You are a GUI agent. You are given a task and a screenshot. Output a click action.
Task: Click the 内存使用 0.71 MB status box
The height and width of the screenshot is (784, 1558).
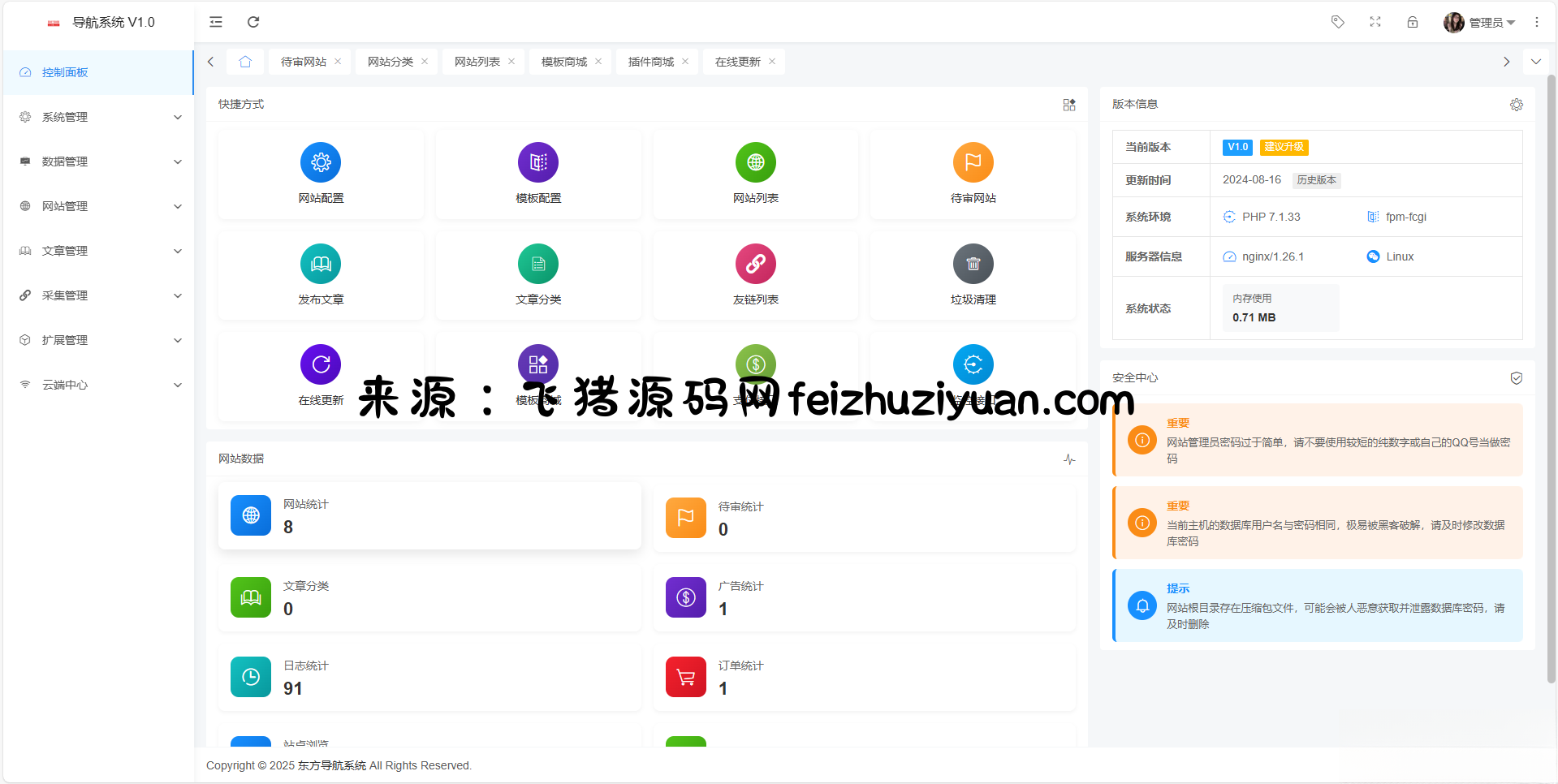point(1280,308)
